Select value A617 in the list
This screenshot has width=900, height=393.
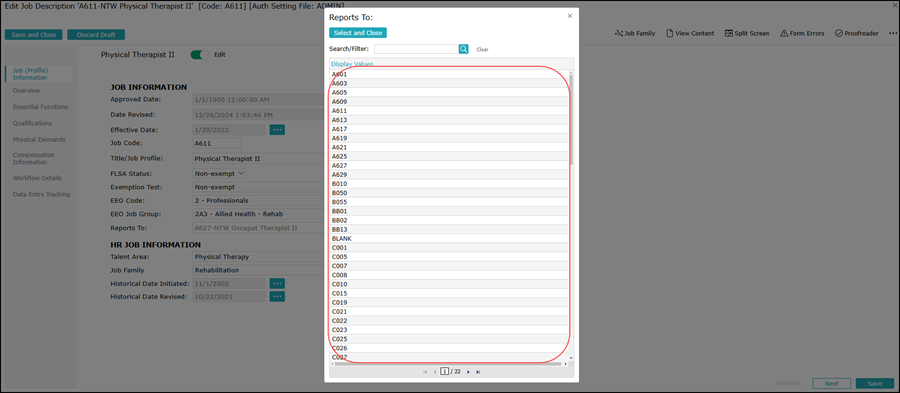coord(449,129)
